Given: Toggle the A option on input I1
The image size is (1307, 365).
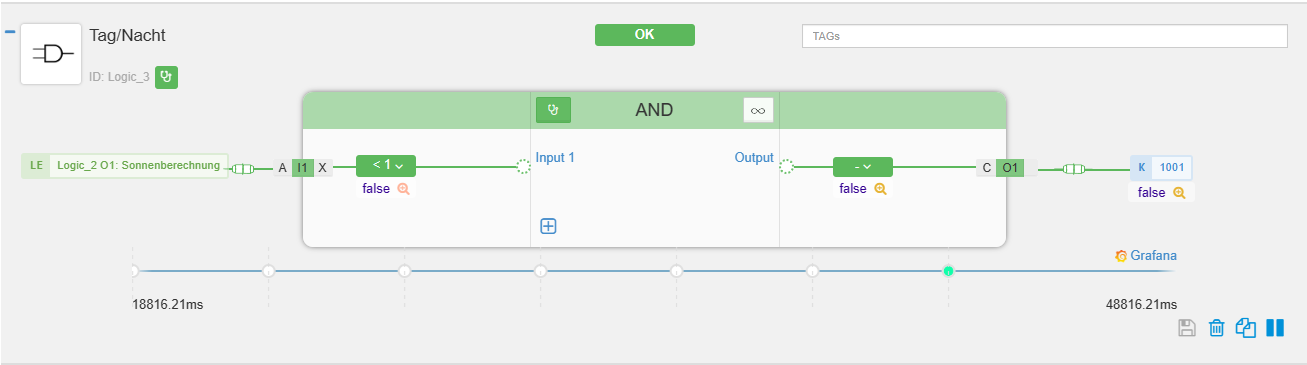Looking at the screenshot, I should [282, 168].
